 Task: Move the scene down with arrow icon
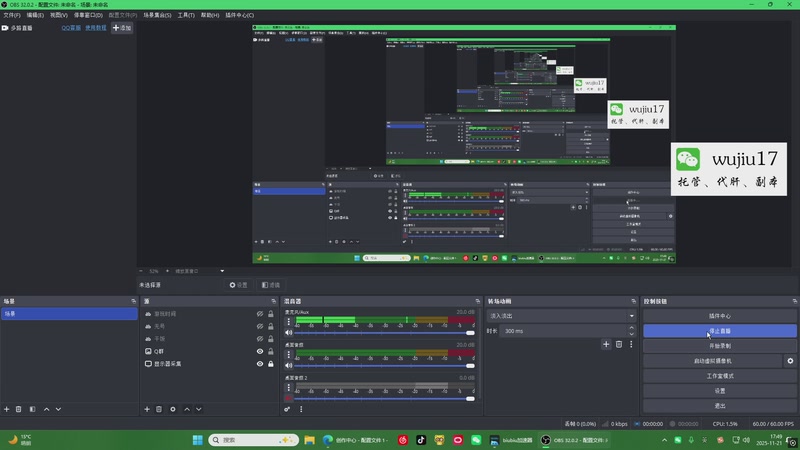(x=58, y=409)
